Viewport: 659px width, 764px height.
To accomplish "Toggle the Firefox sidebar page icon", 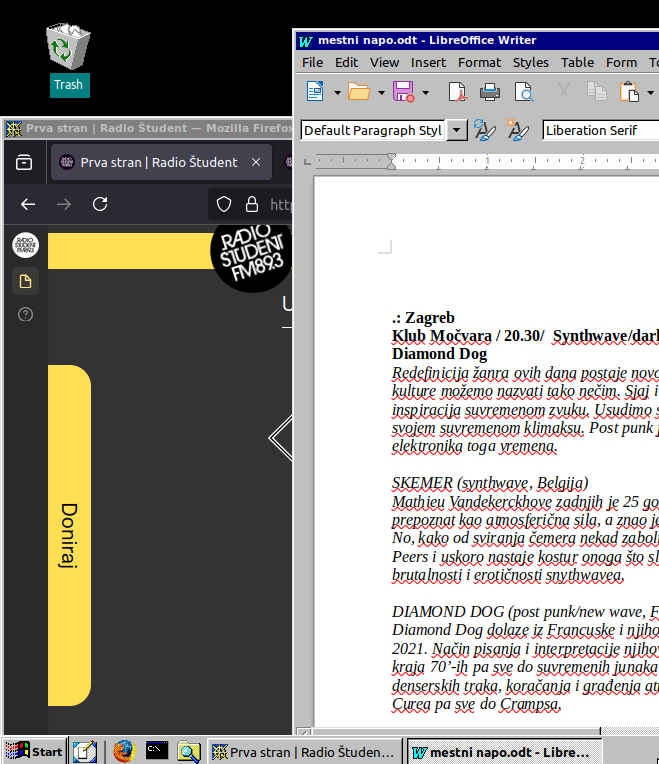I will tap(26, 282).
